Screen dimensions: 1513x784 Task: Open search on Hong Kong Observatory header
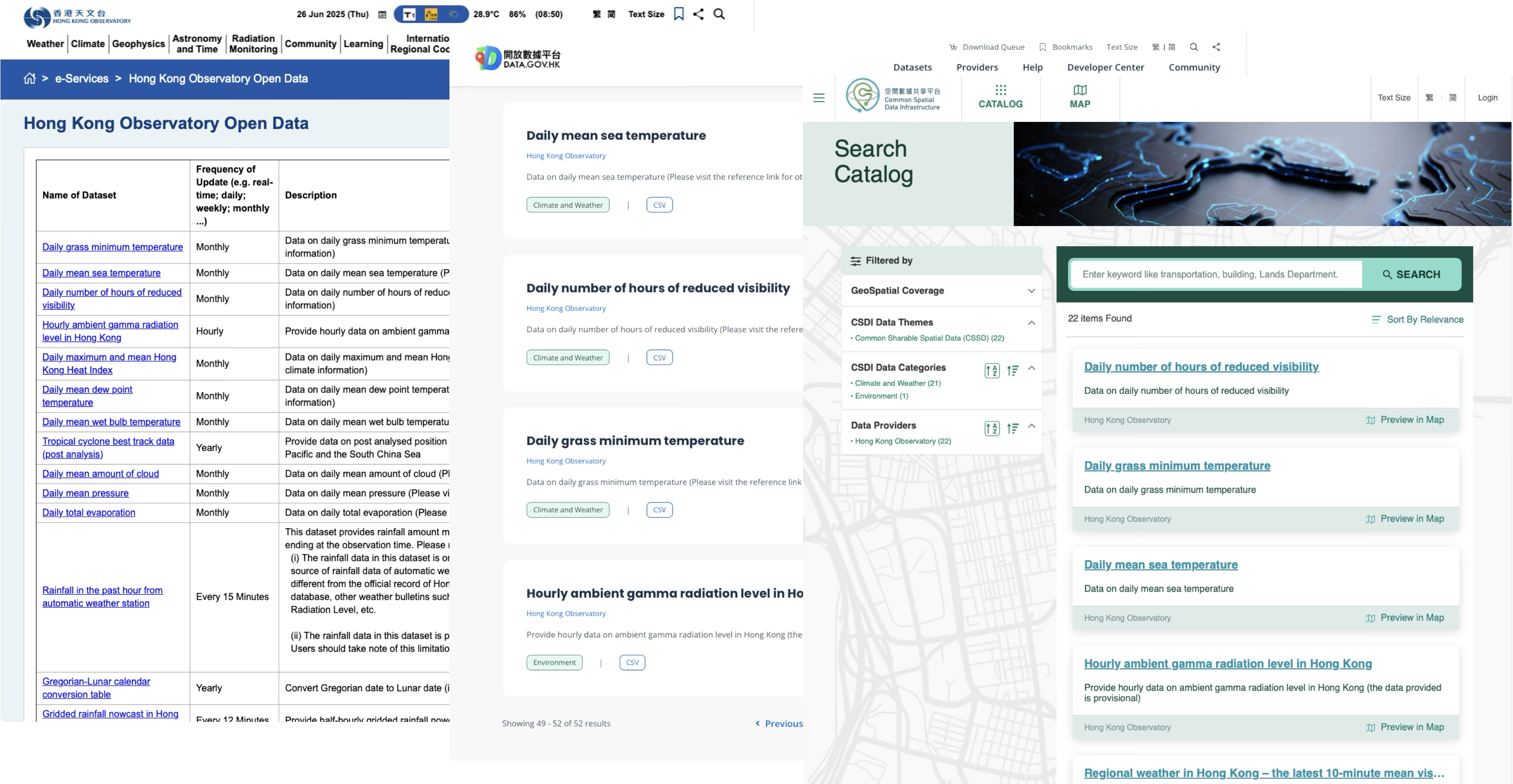[719, 14]
